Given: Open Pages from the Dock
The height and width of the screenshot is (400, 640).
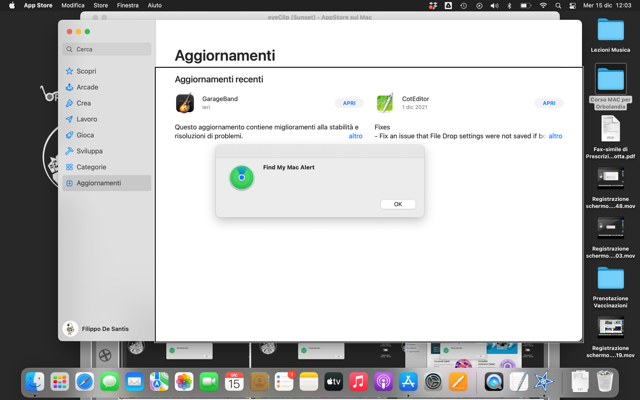Looking at the screenshot, I should click(458, 382).
